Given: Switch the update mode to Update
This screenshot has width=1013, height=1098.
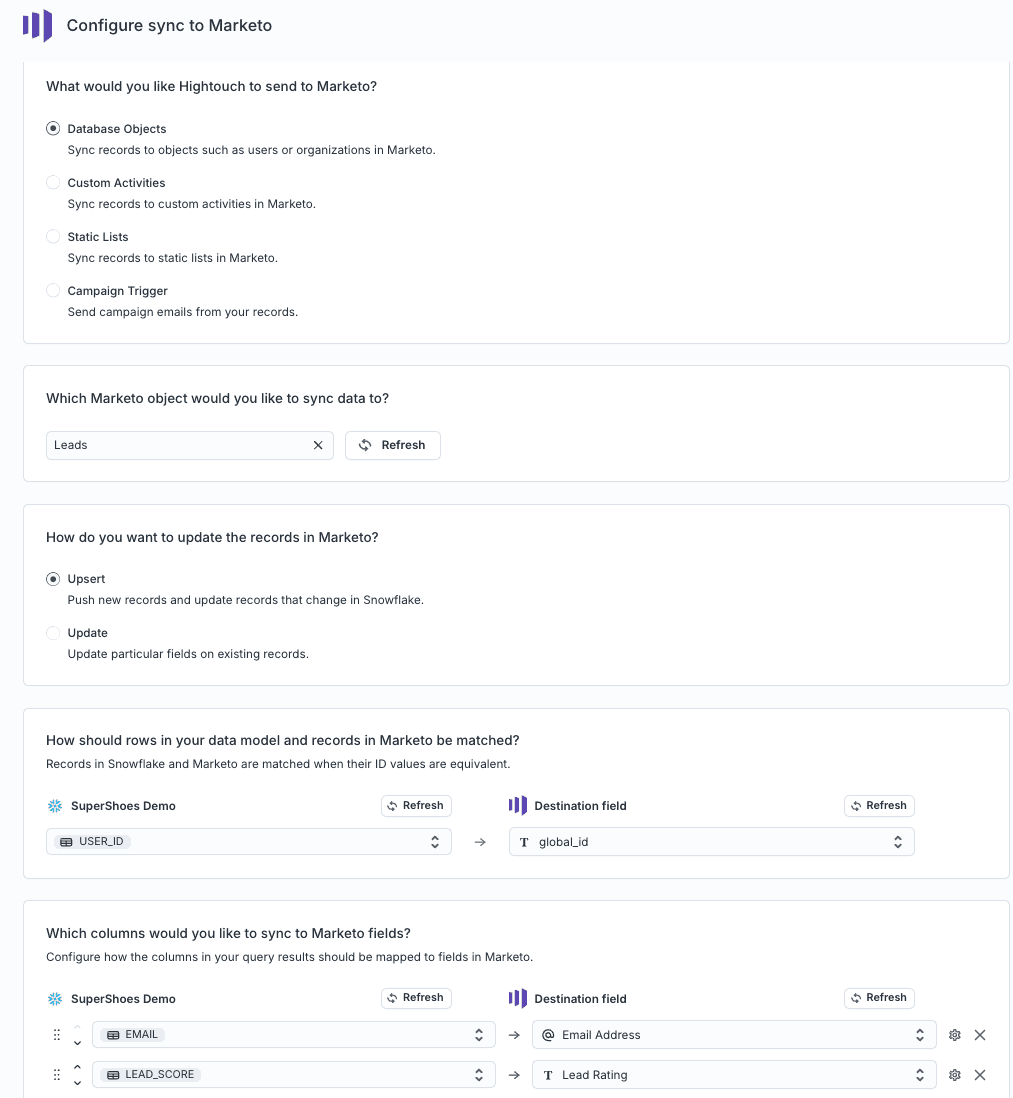Looking at the screenshot, I should pos(53,633).
